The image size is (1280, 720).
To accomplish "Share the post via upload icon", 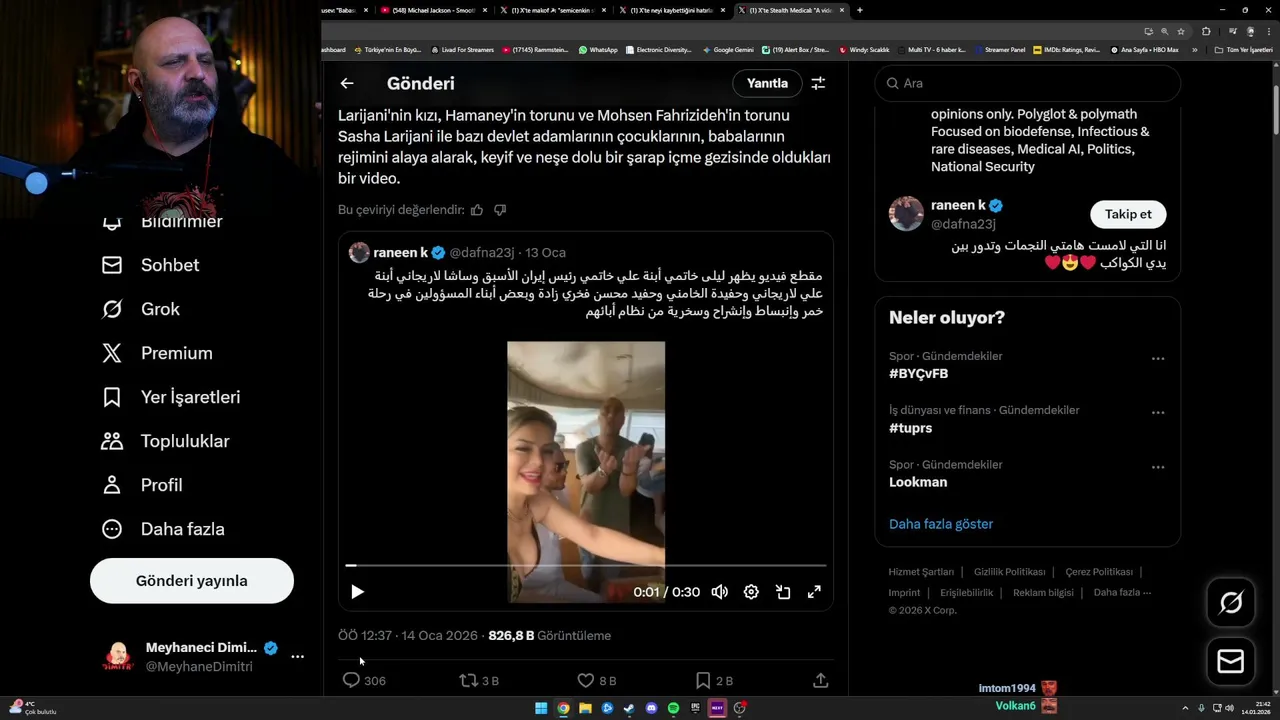I will [821, 680].
